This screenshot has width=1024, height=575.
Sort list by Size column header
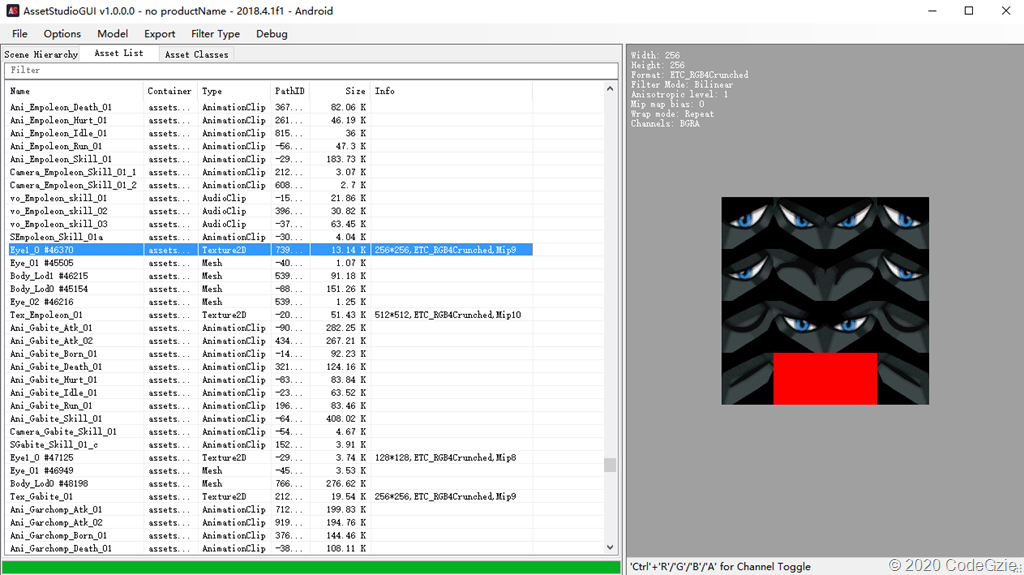[x=340, y=91]
